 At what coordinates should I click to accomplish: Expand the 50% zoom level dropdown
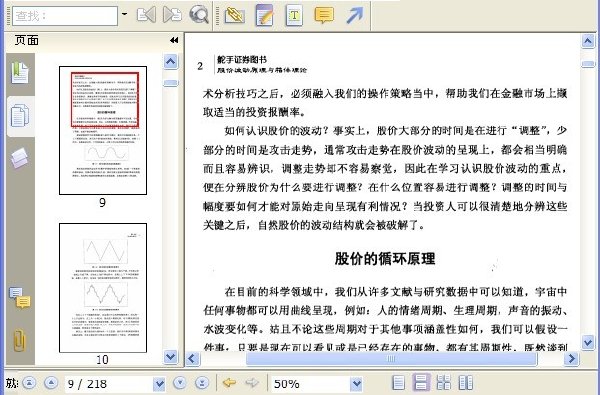tap(356, 383)
